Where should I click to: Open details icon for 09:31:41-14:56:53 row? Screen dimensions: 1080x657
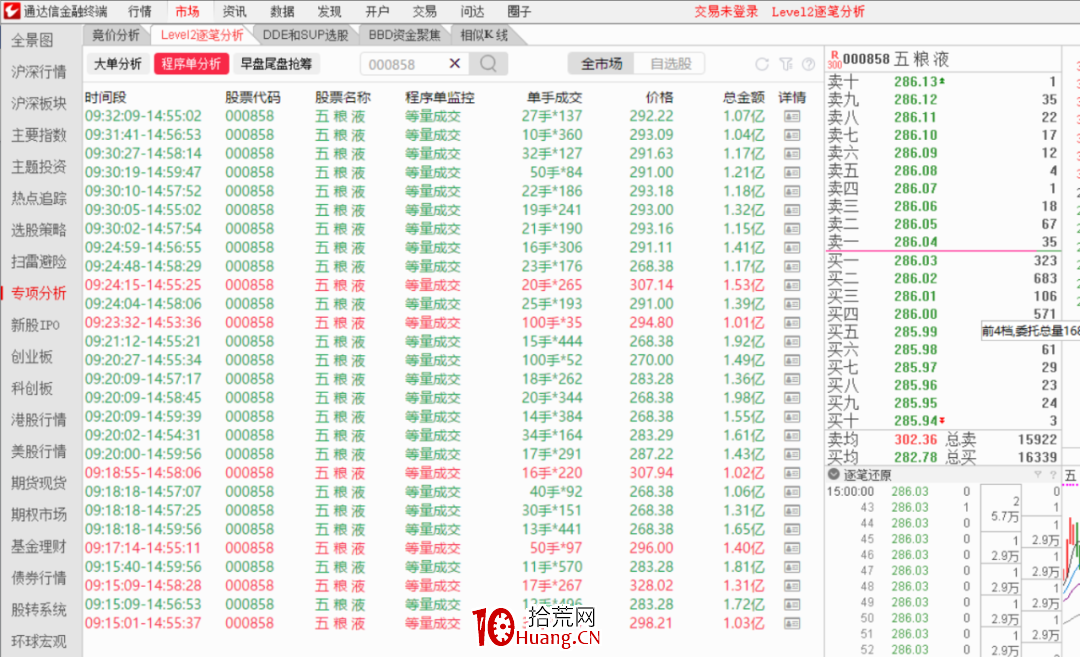pyautogui.click(x=792, y=135)
